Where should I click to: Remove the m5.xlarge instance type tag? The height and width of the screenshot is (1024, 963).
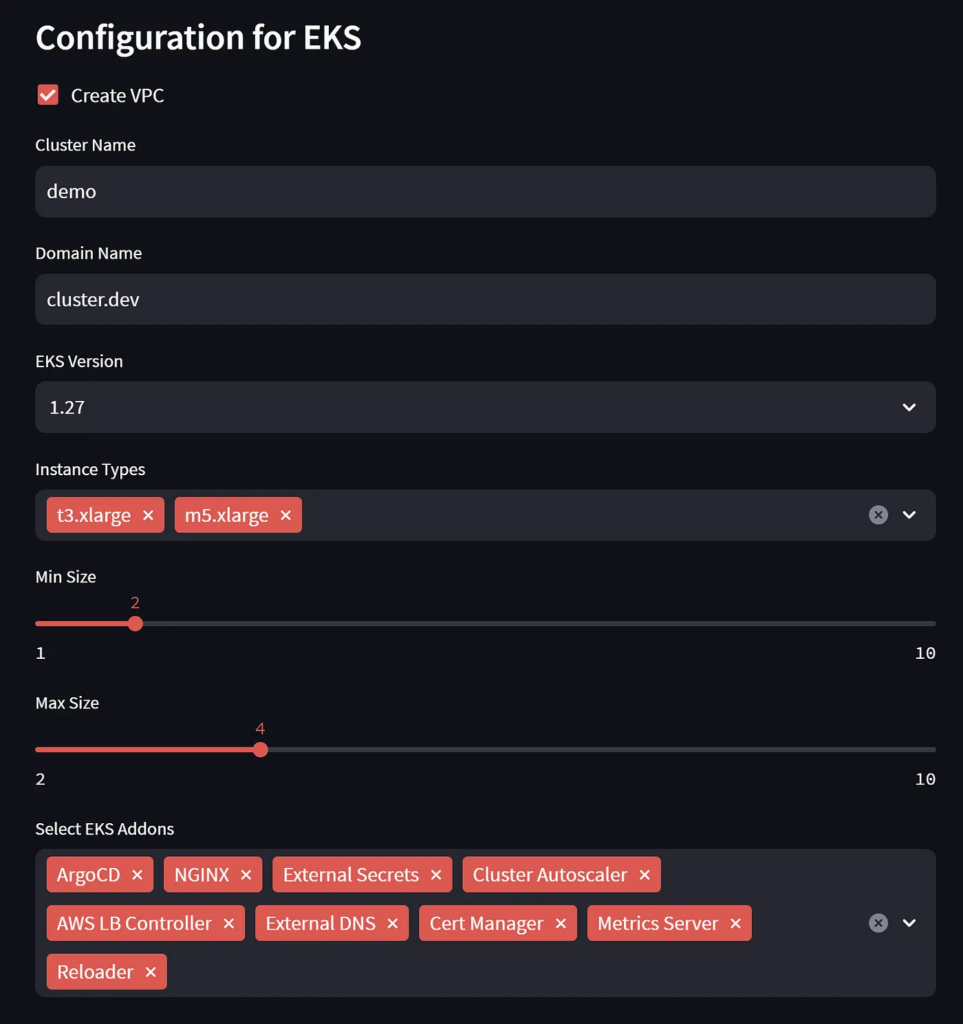(285, 516)
